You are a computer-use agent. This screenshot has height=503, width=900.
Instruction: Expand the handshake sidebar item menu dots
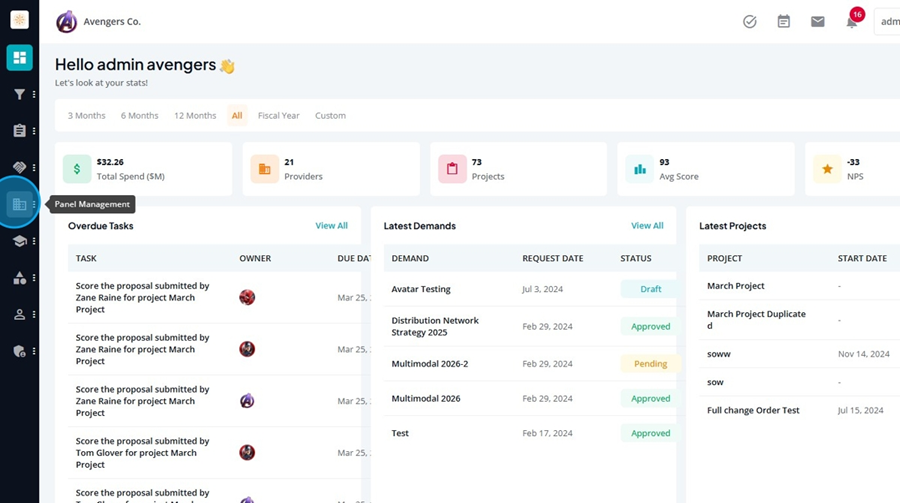[x=34, y=167]
